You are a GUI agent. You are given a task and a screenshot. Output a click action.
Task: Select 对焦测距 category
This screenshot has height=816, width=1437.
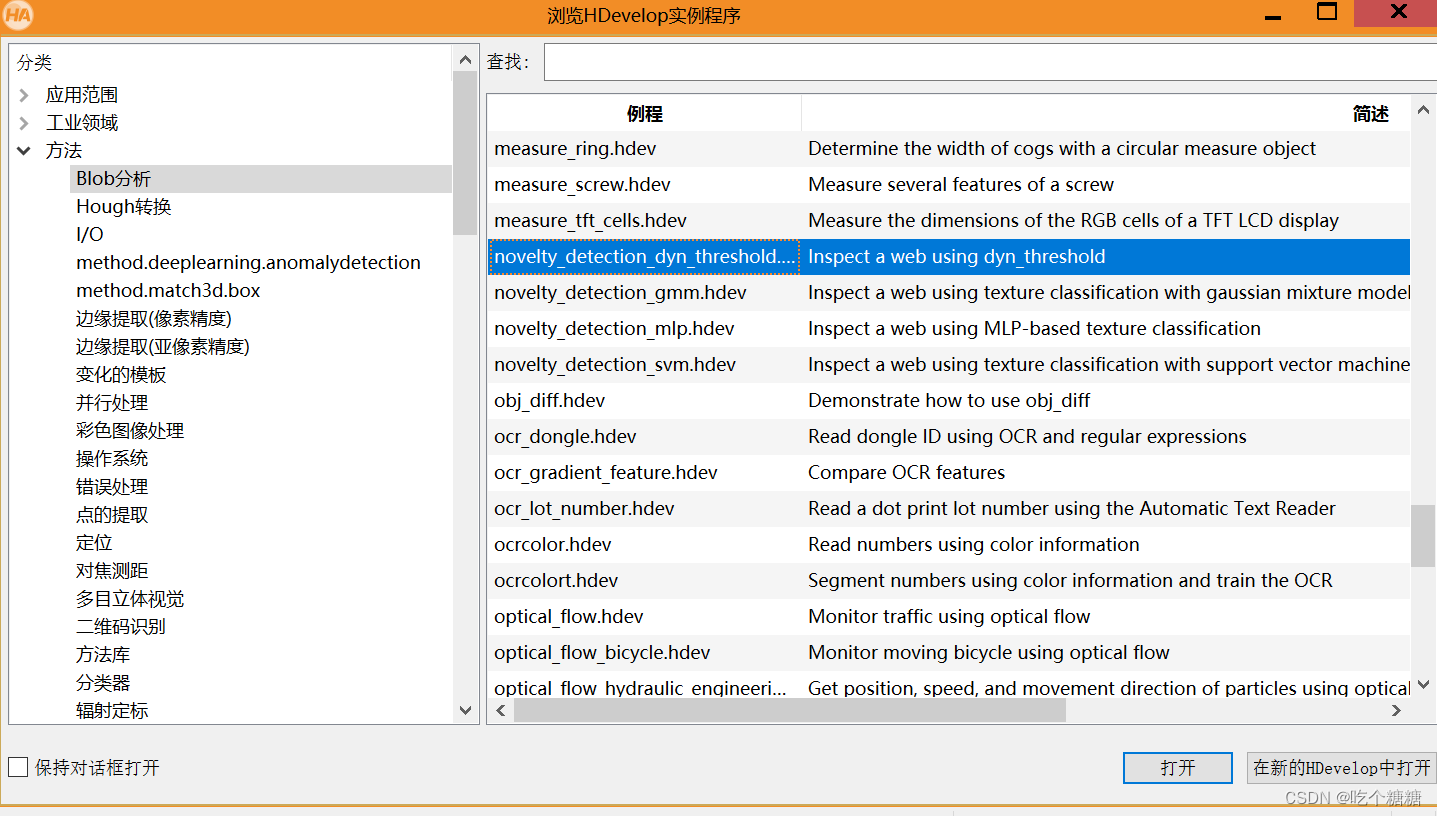pos(112,571)
